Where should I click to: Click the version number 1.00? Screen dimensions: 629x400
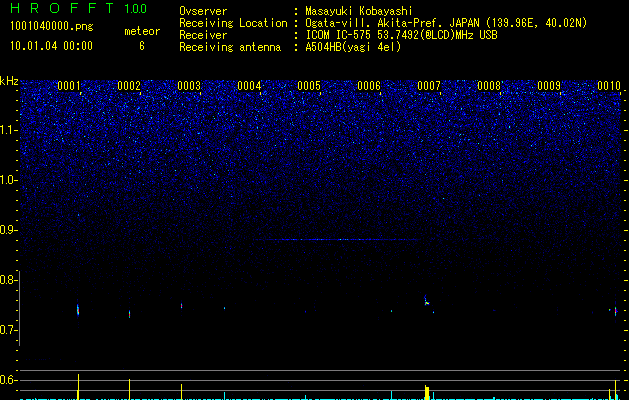point(136,9)
